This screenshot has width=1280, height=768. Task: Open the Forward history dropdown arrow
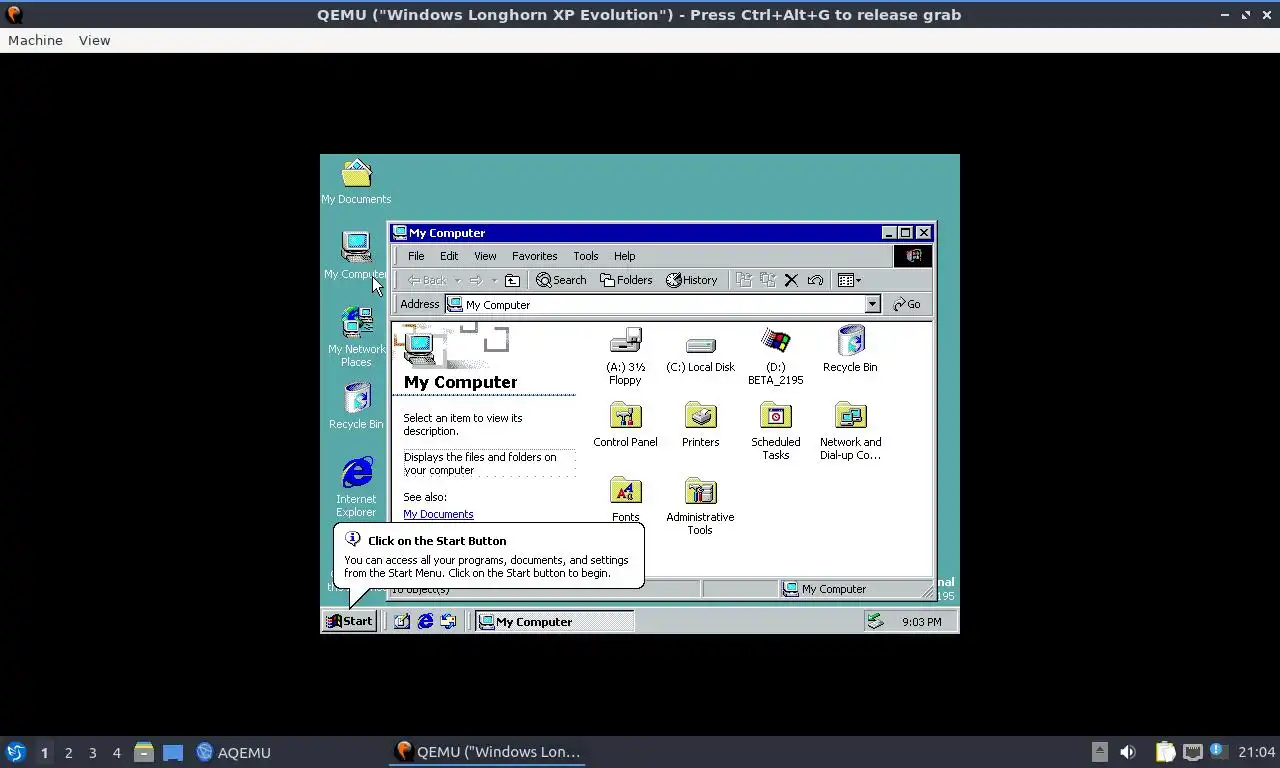pos(493,280)
